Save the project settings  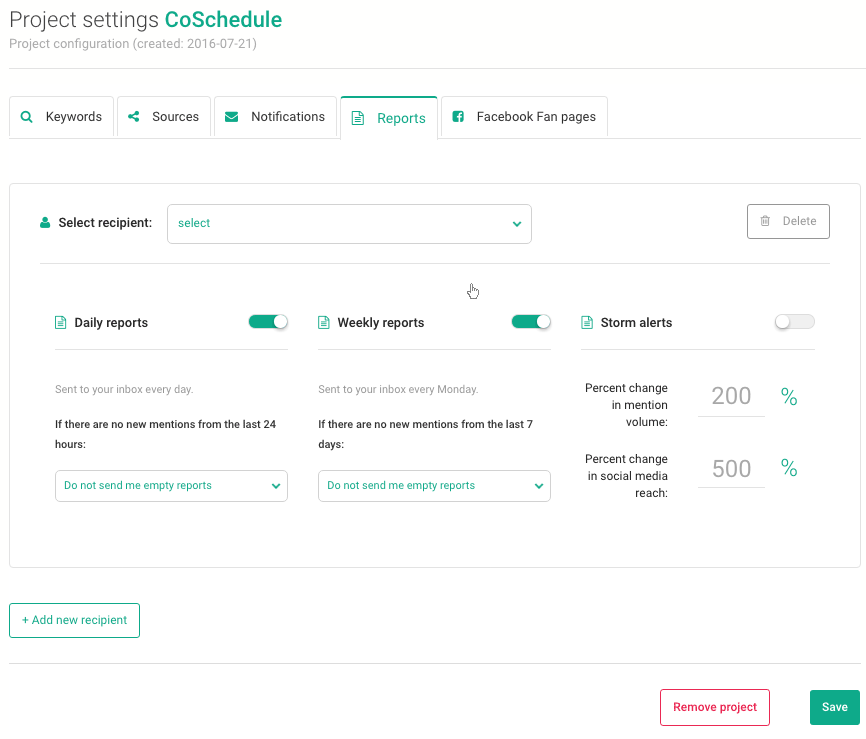pos(835,707)
